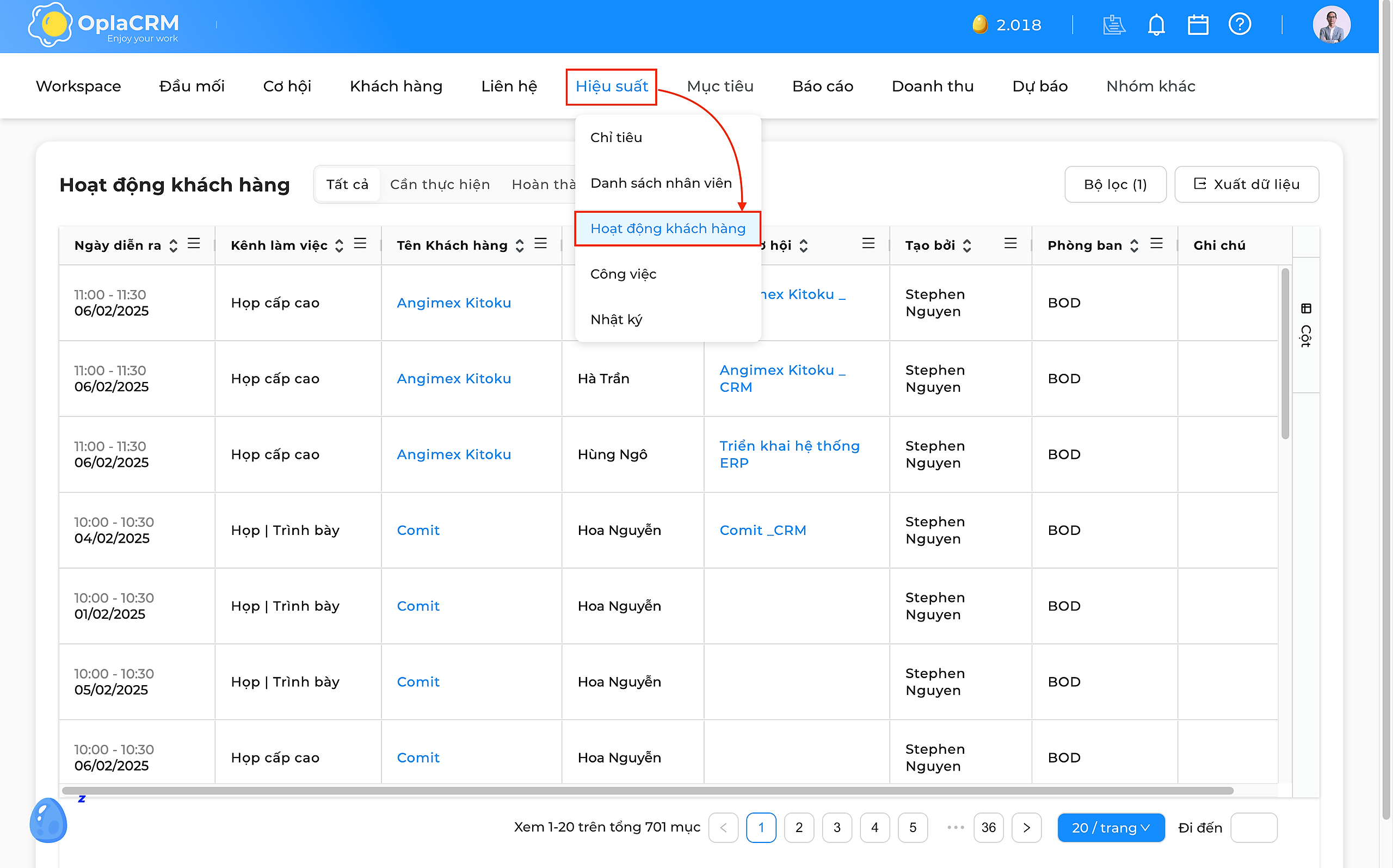Image resolution: width=1393 pixels, height=868 pixels.
Task: Open the Doanh thu menu
Action: [932, 87]
